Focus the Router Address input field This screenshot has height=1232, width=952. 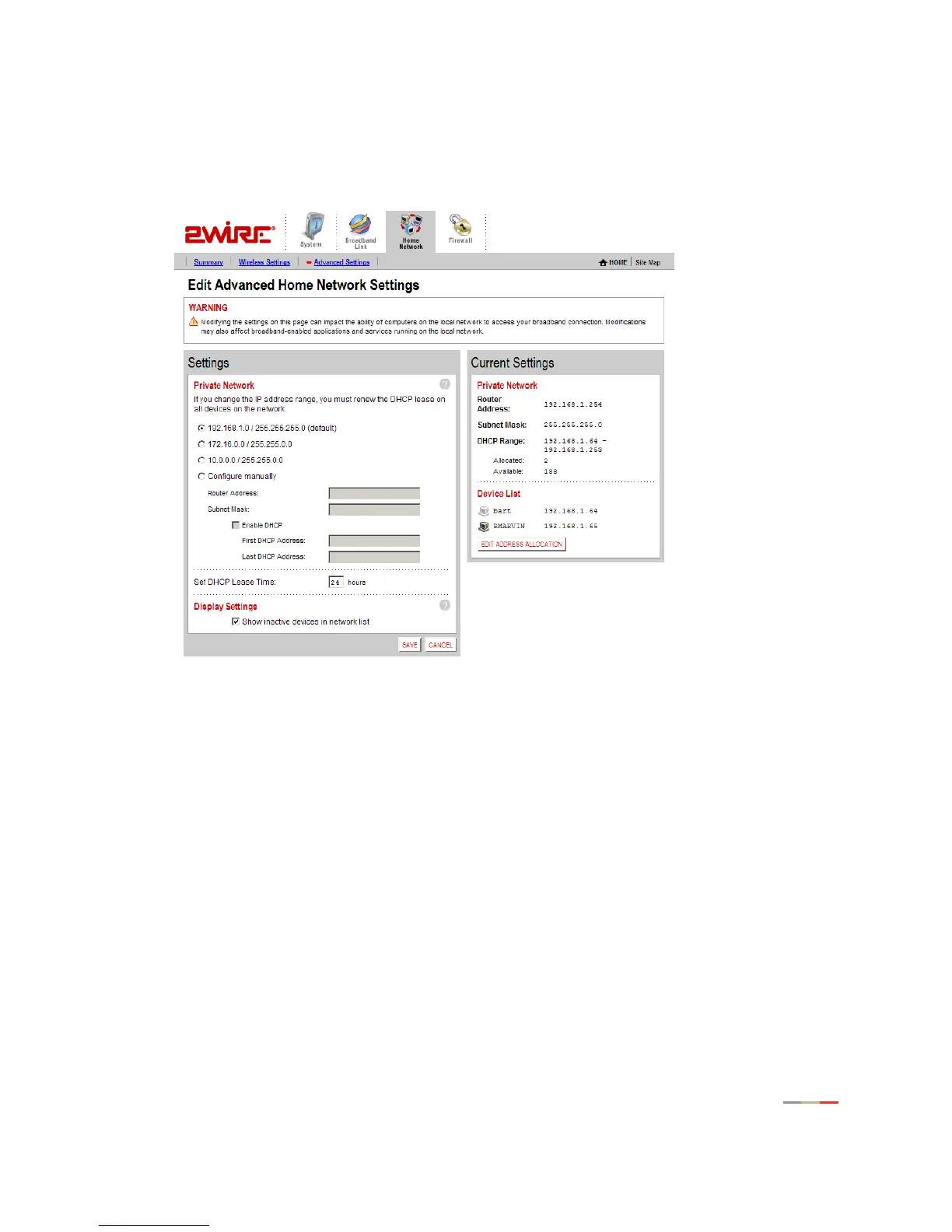coord(374,493)
